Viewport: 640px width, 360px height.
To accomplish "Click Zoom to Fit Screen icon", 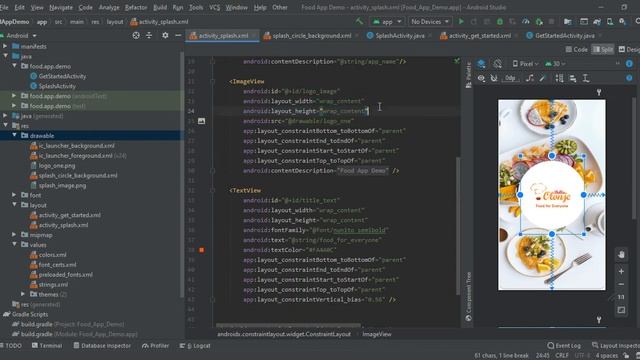I will tap(621, 310).
